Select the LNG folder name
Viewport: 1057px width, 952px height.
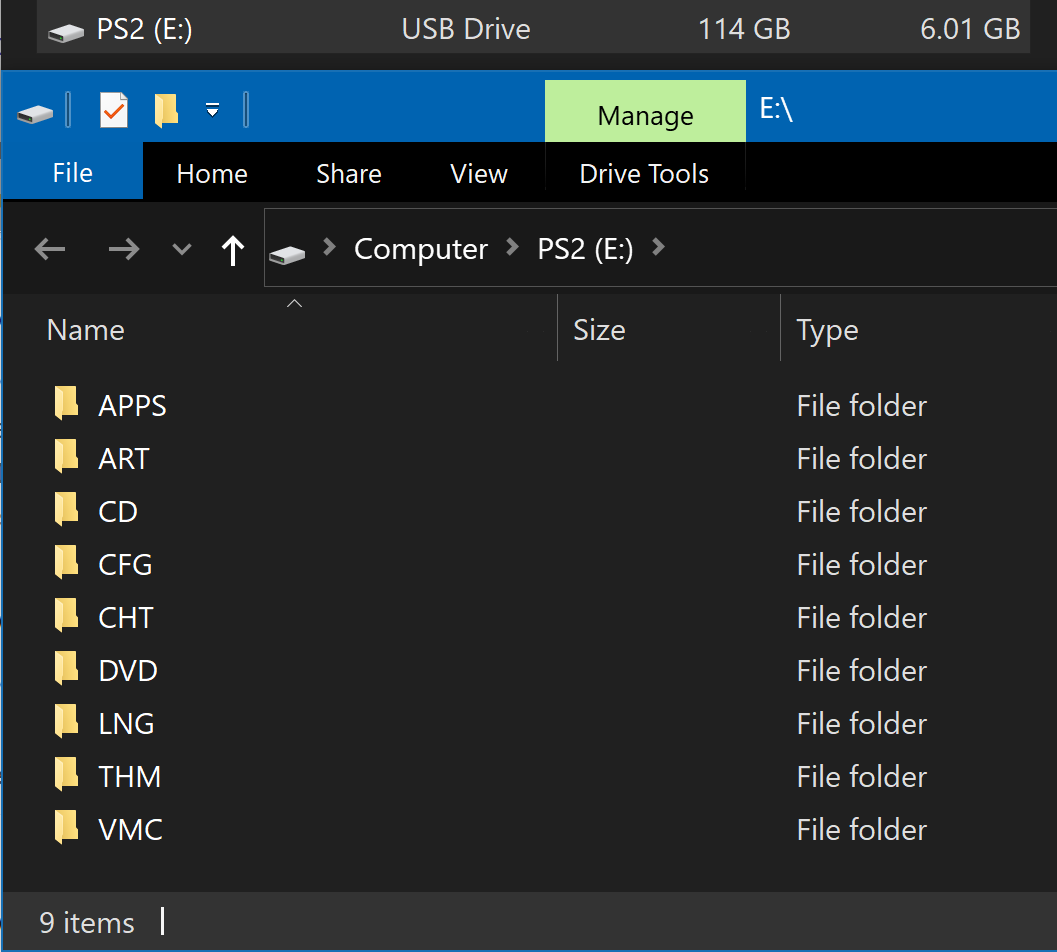click(126, 724)
